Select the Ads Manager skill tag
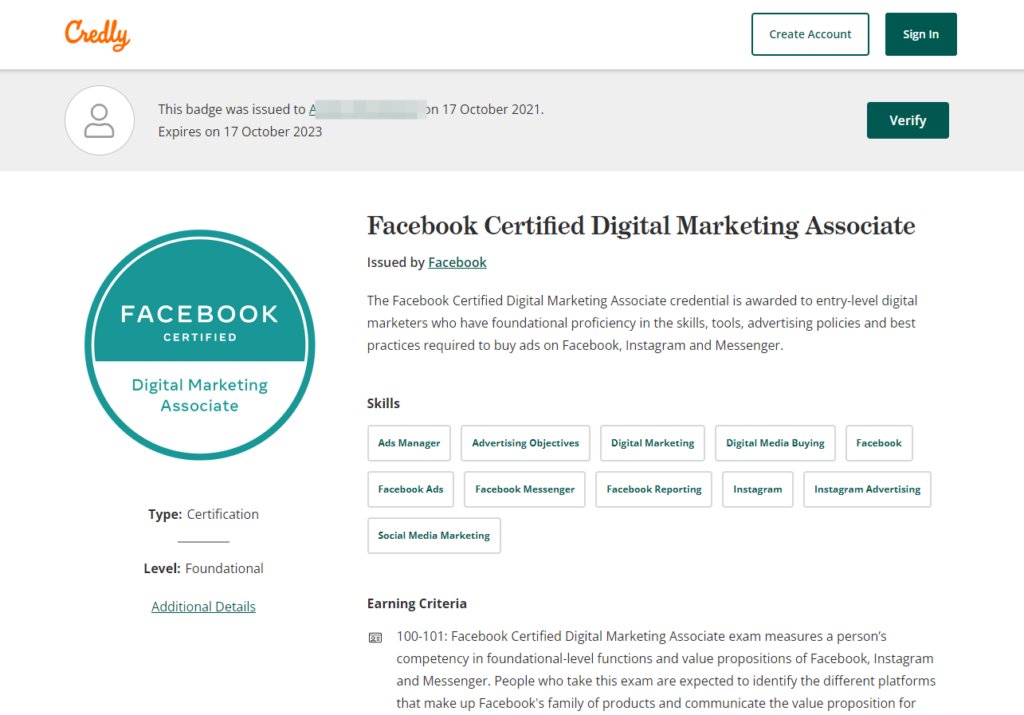The image size is (1024, 715). 409,443
